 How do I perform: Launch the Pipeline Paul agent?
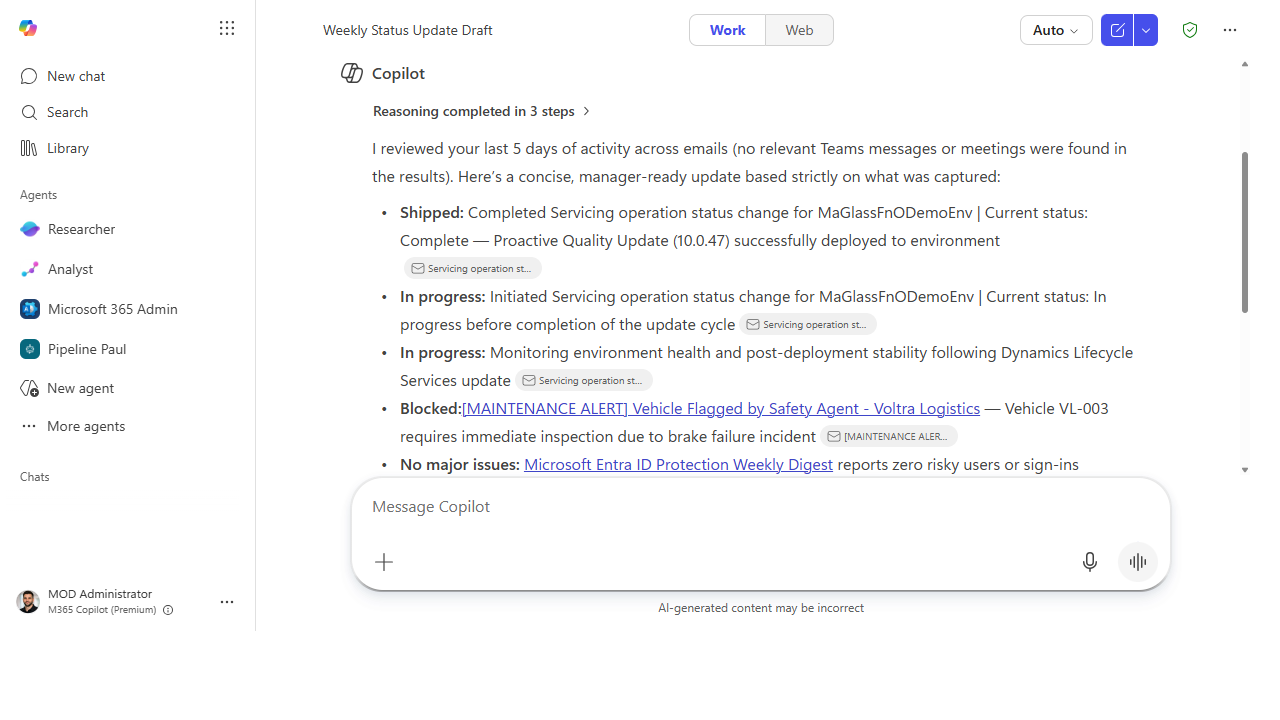point(86,349)
